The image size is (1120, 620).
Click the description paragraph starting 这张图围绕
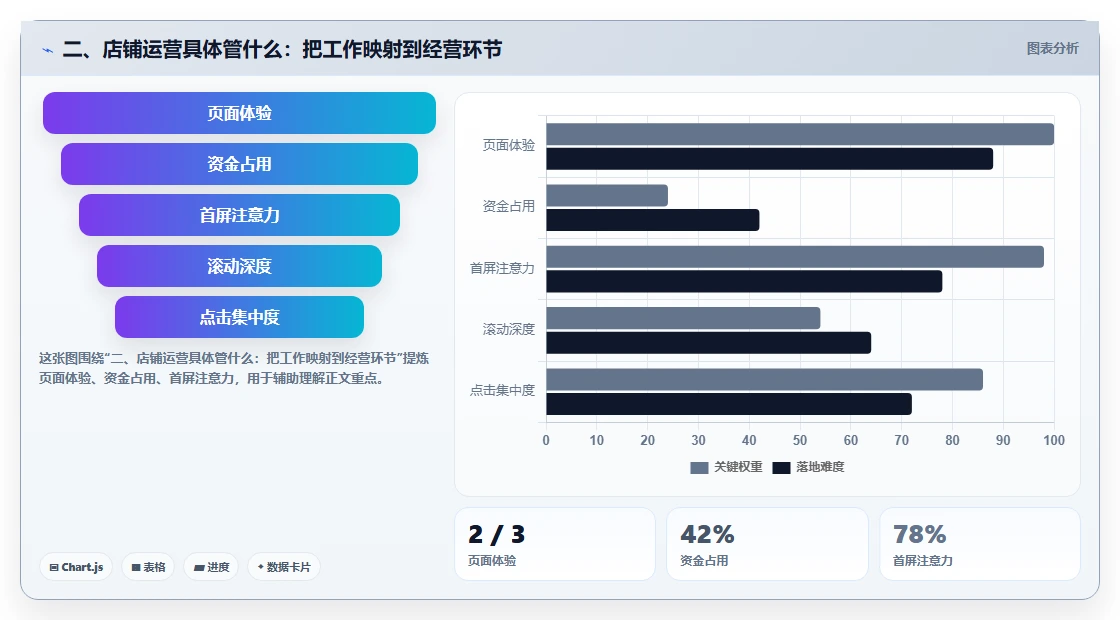234,369
